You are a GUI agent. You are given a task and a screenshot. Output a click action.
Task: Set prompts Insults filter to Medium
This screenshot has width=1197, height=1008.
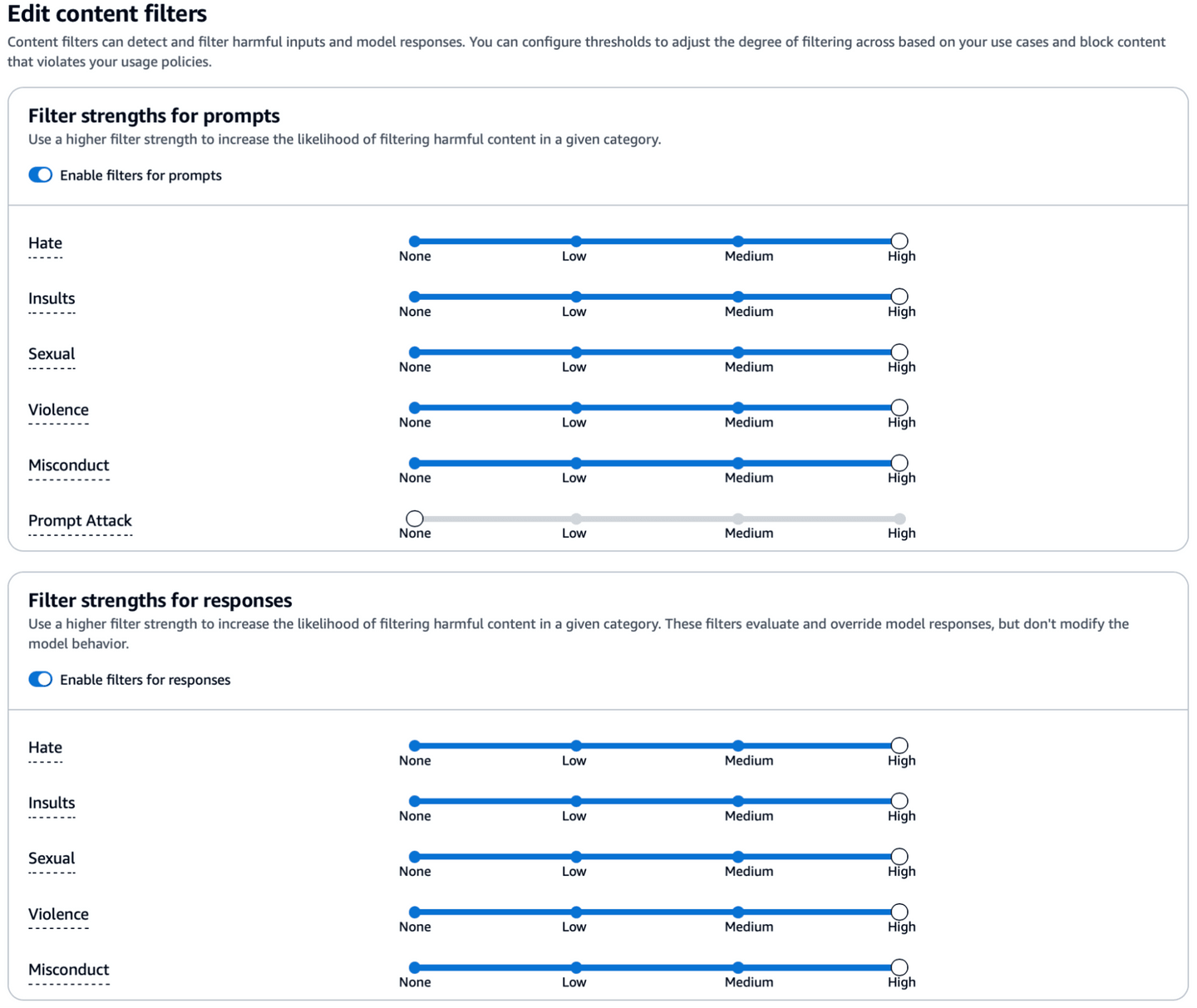(738, 297)
